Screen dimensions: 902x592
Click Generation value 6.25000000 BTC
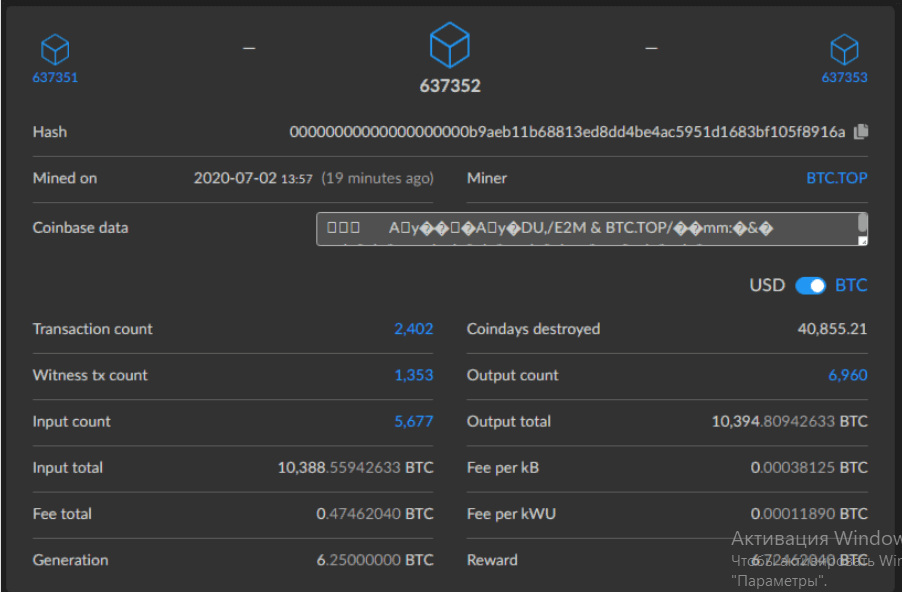pos(374,560)
